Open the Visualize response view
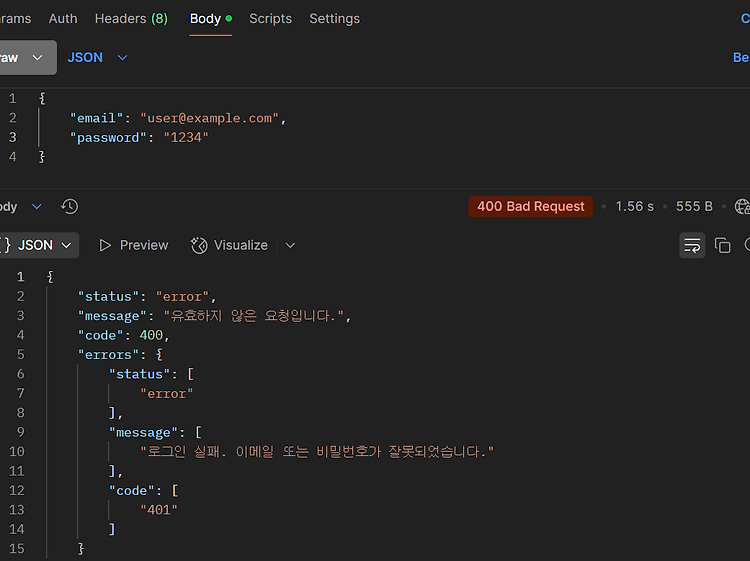The image size is (750, 561). (x=230, y=245)
